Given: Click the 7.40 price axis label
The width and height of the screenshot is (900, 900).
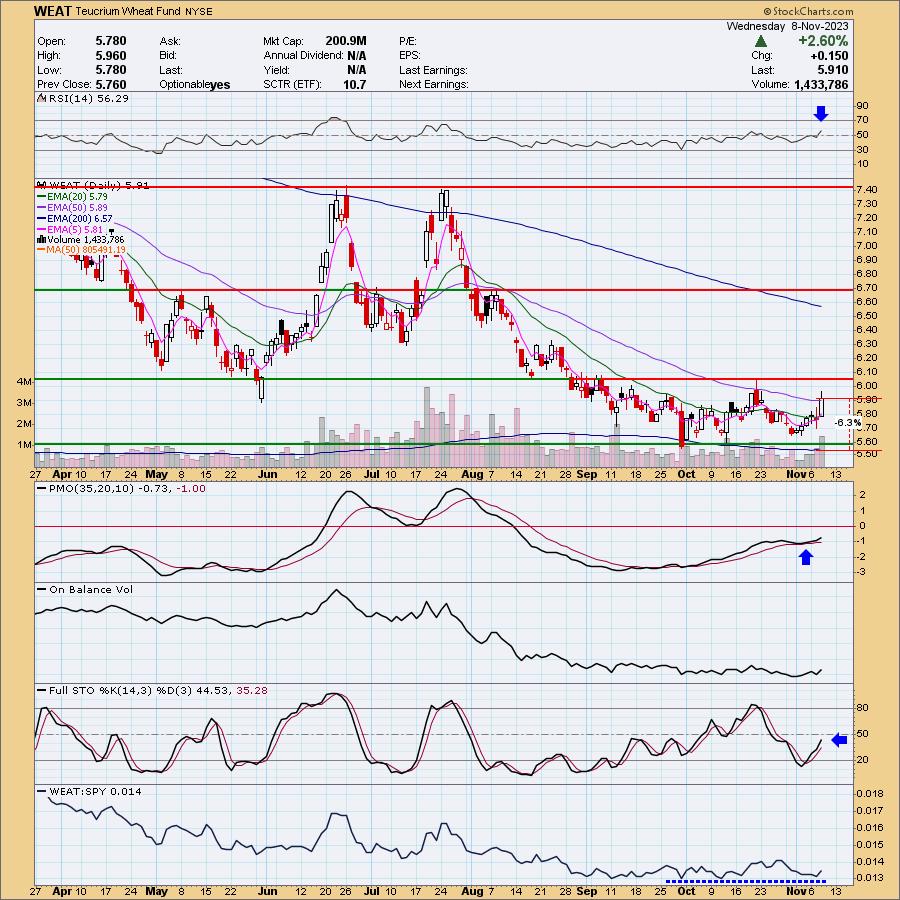Looking at the screenshot, I should click(867, 189).
